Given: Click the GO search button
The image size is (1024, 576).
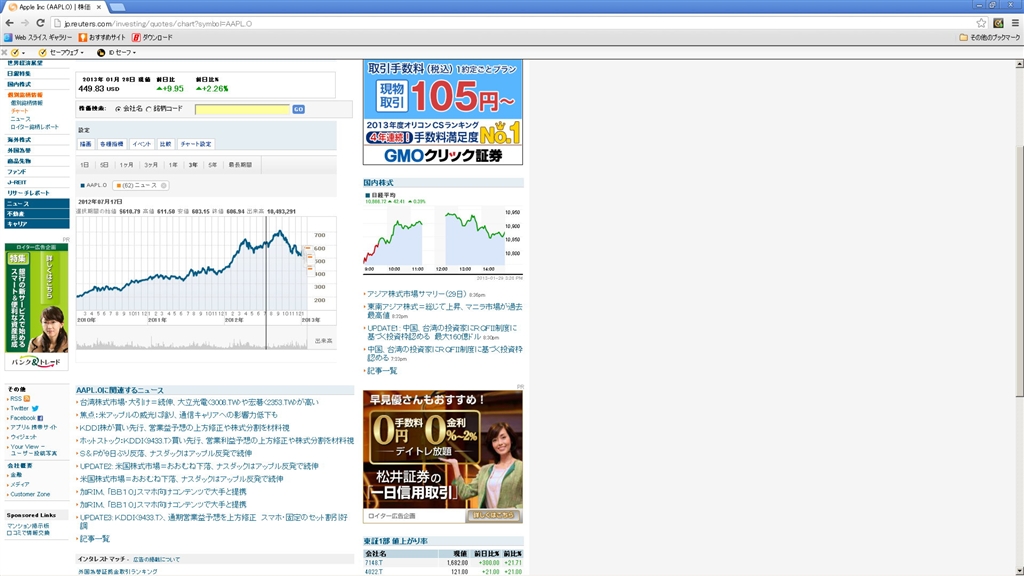Looking at the screenshot, I should (x=298, y=109).
